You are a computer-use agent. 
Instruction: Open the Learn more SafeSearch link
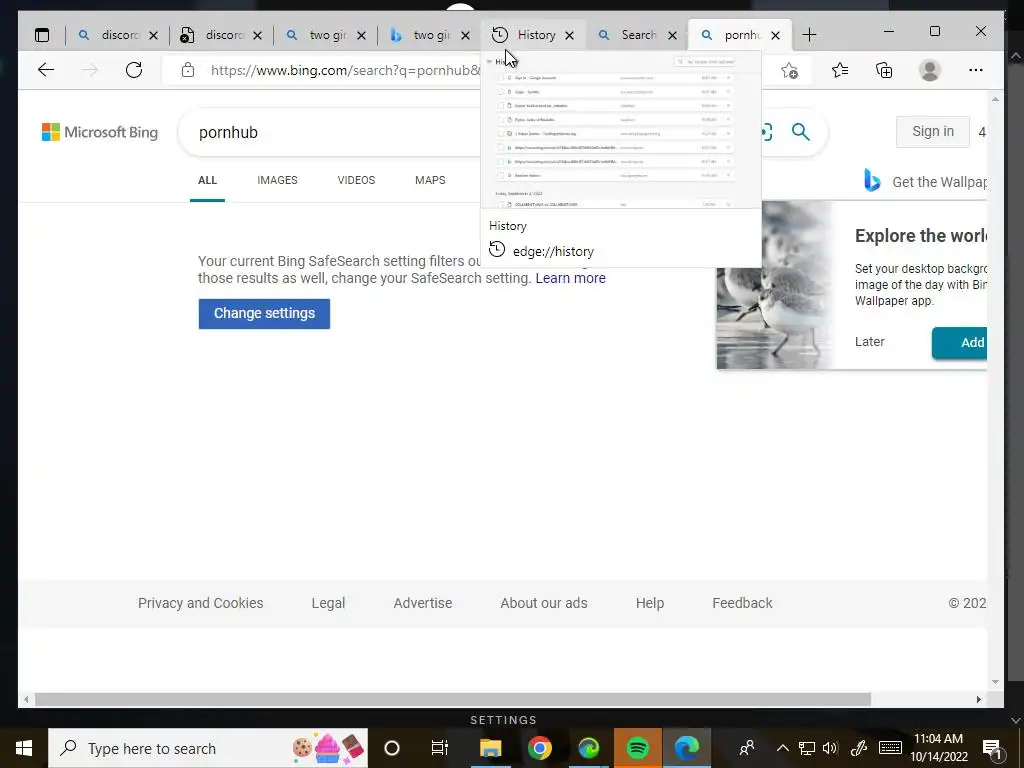coord(570,278)
